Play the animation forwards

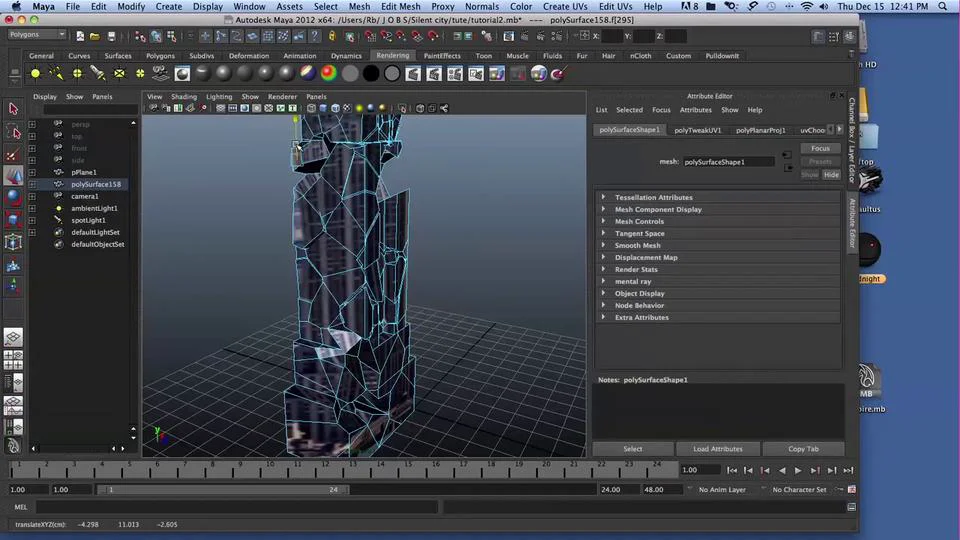[x=798, y=470]
